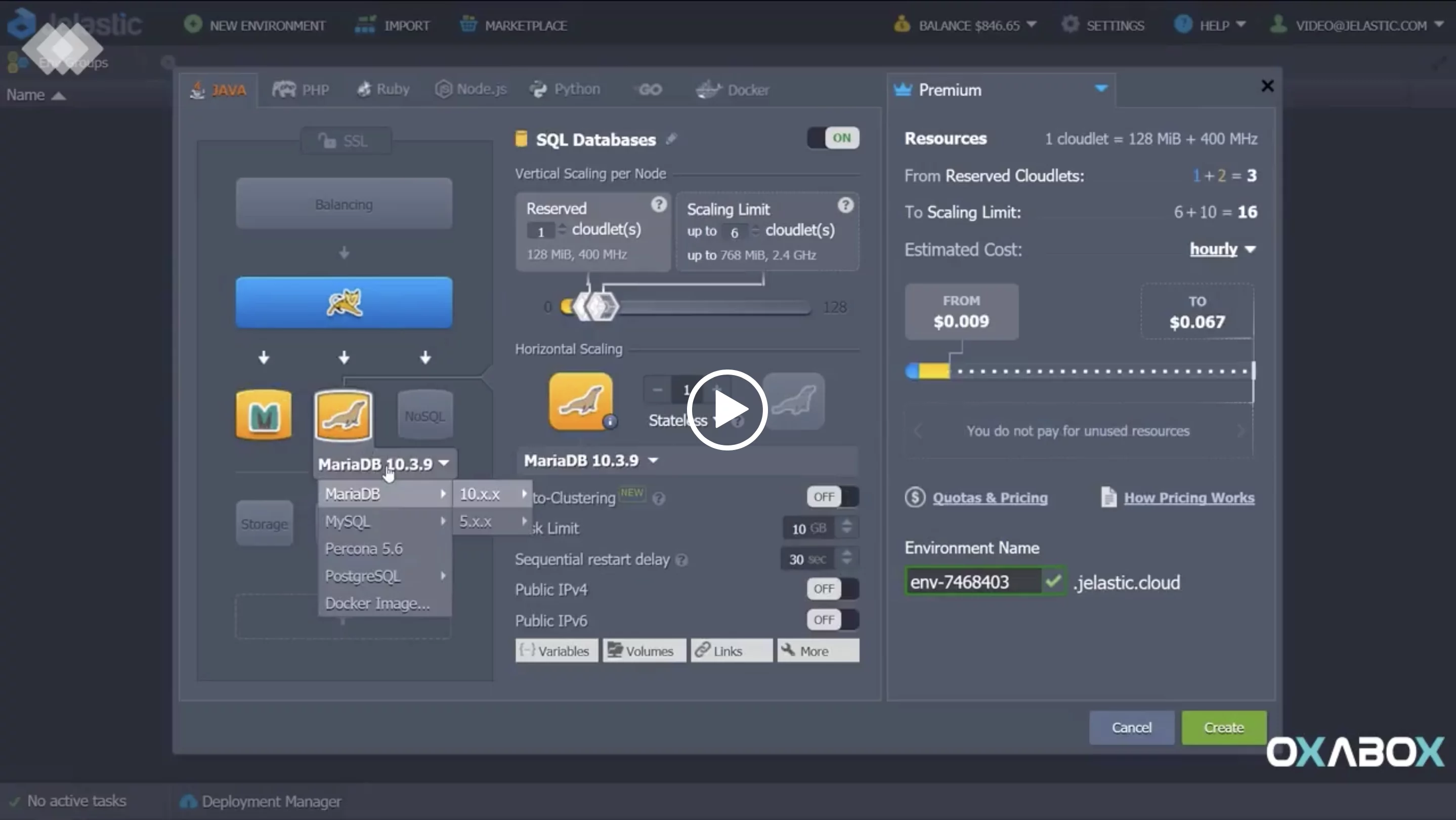
Task: Toggle Auto-Clustering OFF switch
Action: point(833,497)
